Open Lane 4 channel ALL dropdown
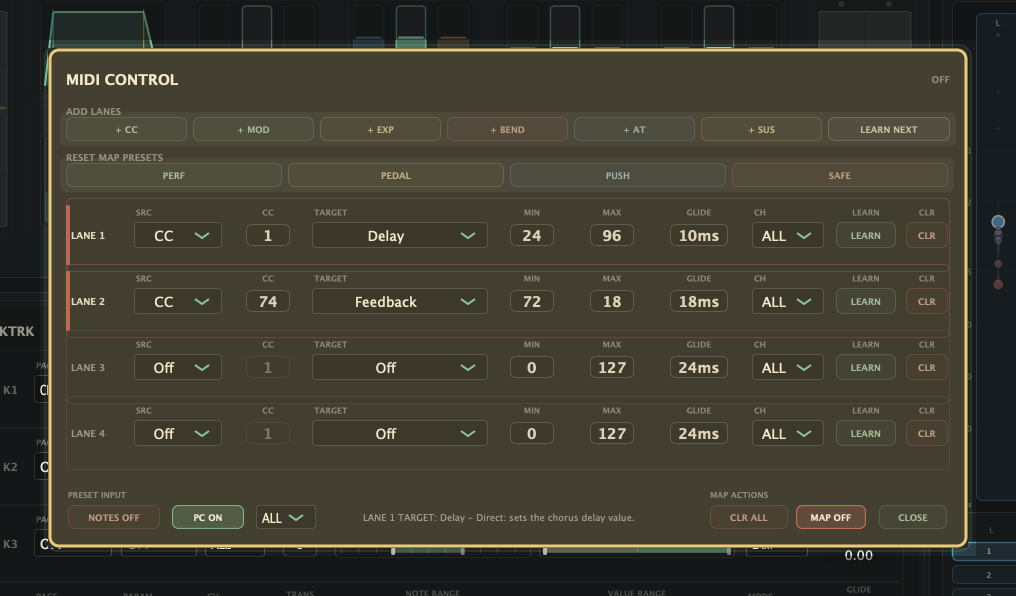1016x596 pixels. click(x=787, y=433)
